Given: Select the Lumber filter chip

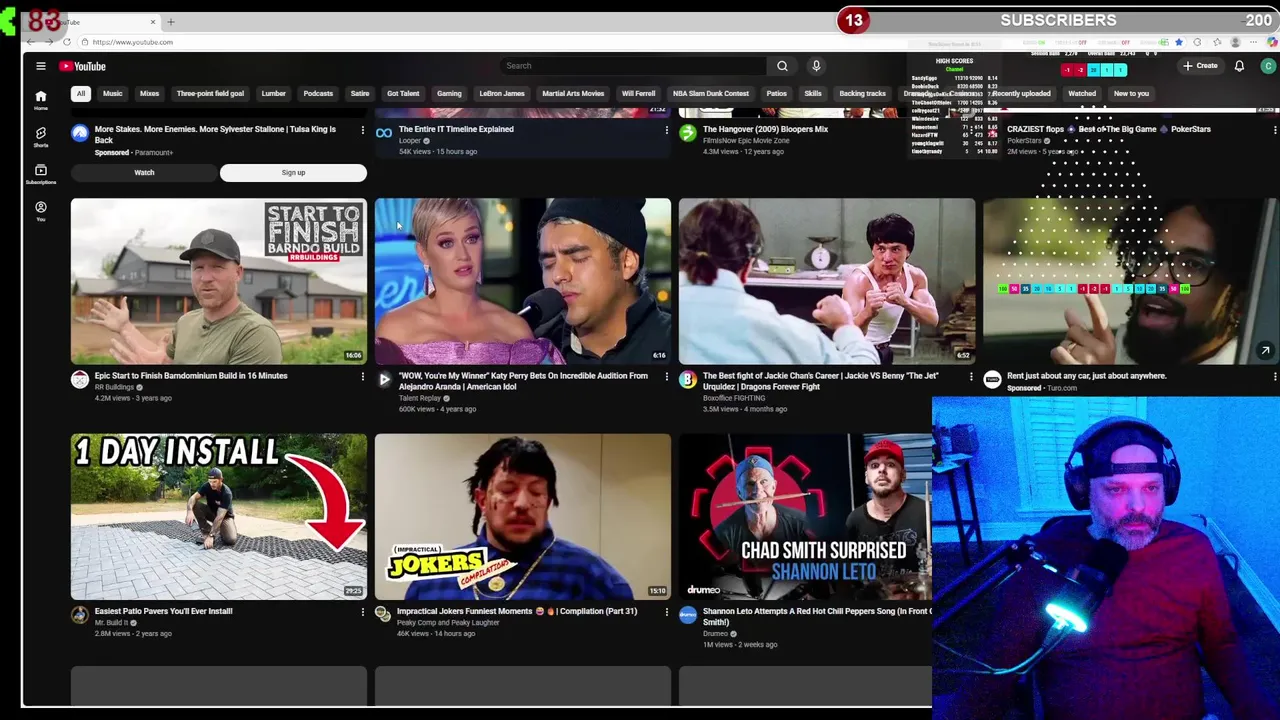Looking at the screenshot, I should point(274,94).
